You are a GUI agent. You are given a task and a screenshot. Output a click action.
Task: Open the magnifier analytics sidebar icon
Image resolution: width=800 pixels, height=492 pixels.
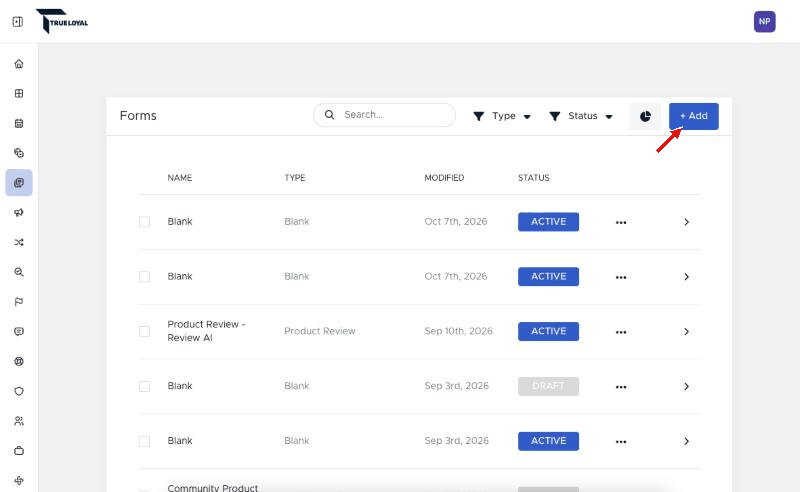(19, 272)
